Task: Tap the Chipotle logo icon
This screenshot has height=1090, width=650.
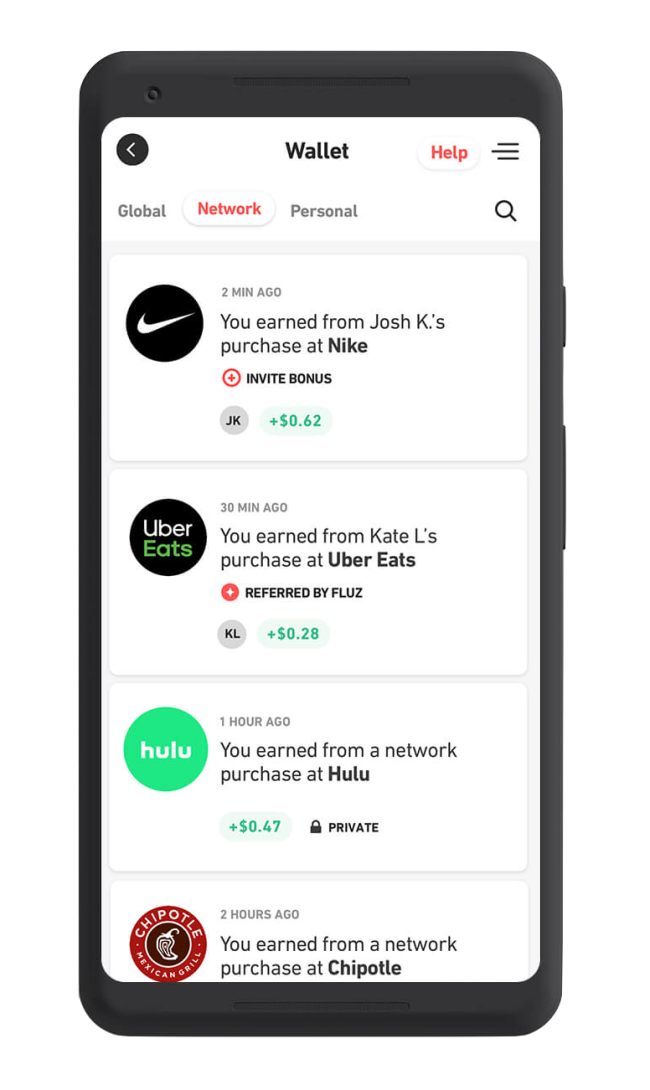Action: click(x=168, y=943)
